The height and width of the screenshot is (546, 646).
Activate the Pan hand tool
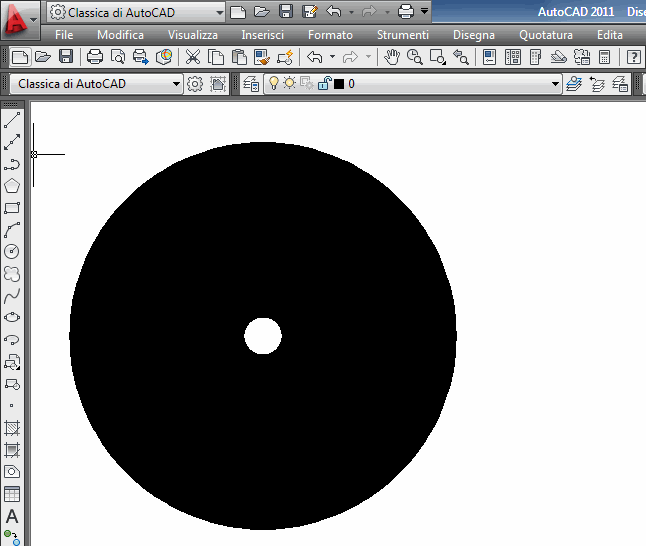pyautogui.click(x=392, y=57)
